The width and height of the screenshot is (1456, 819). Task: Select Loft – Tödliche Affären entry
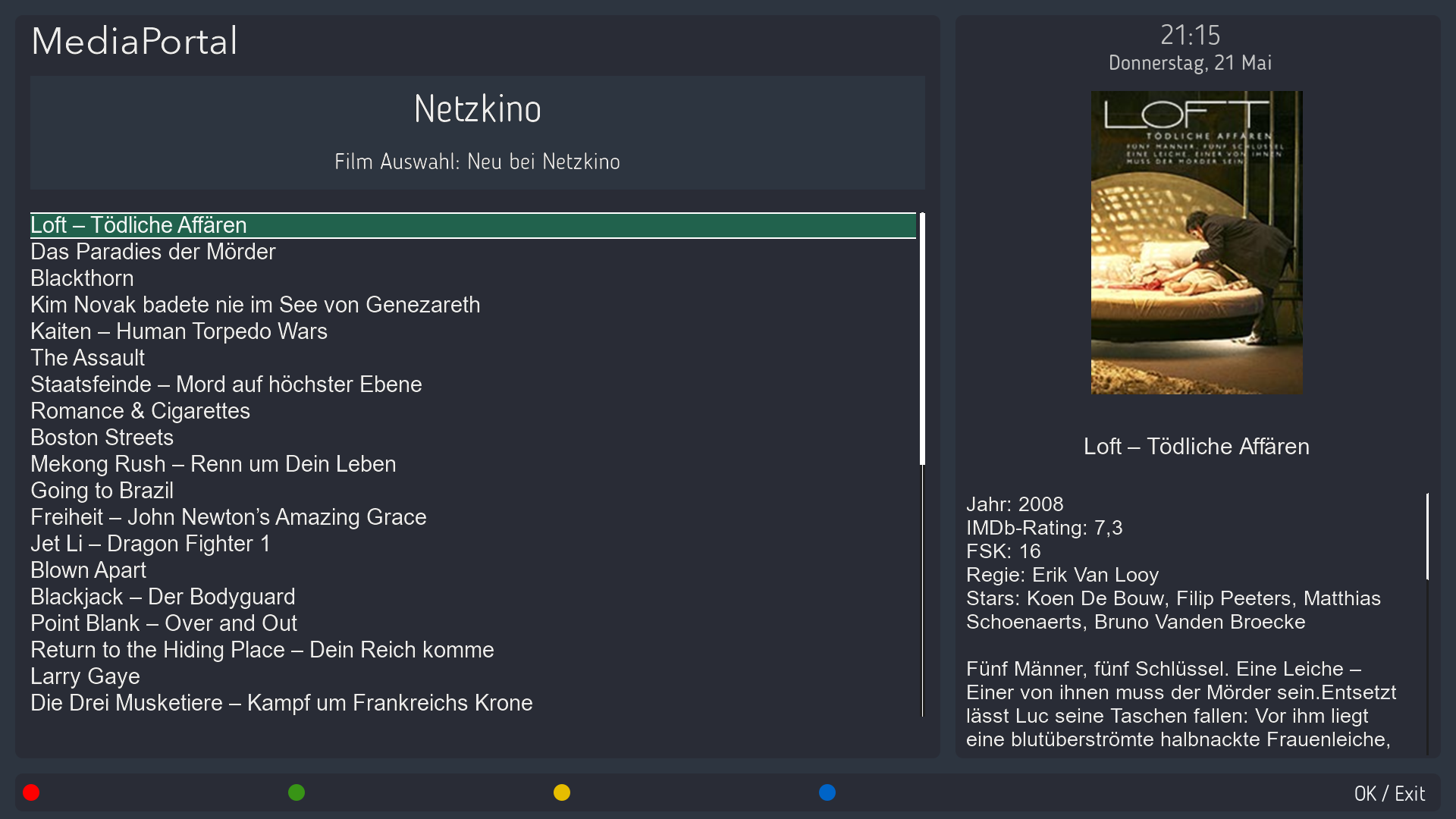pos(139,225)
